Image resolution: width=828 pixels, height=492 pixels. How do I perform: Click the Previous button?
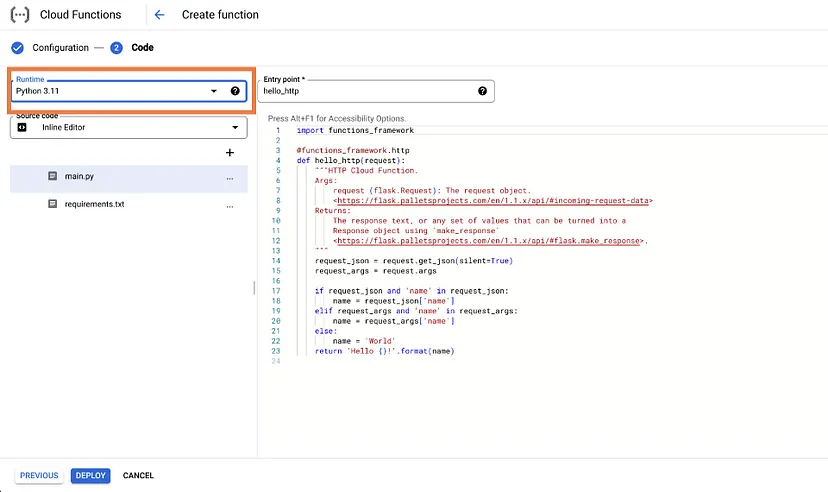[39, 475]
